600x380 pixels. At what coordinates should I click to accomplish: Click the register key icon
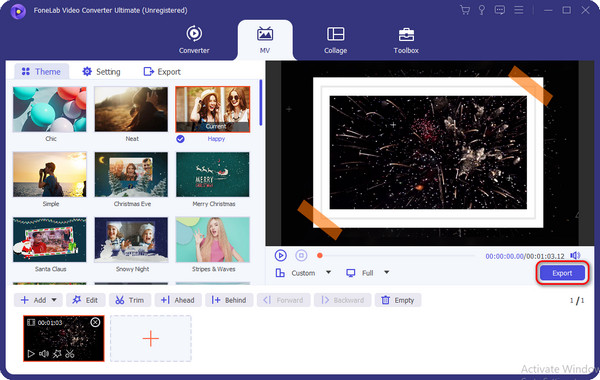point(482,10)
